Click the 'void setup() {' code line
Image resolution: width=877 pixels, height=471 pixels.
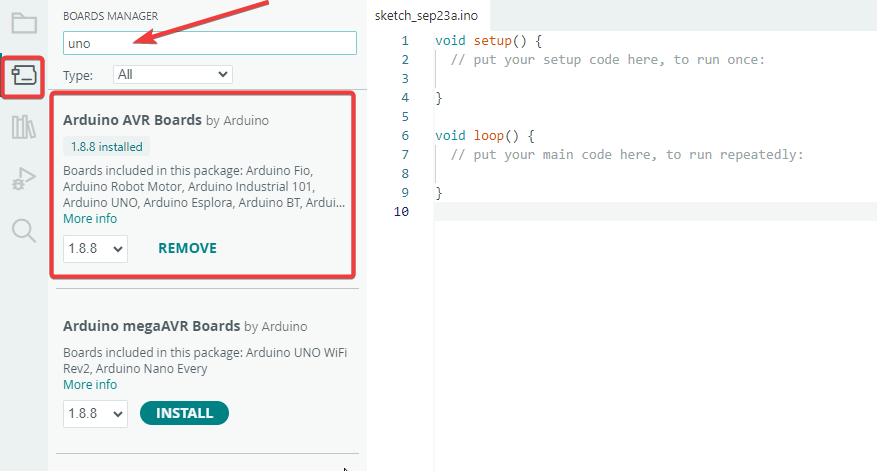tap(488, 41)
